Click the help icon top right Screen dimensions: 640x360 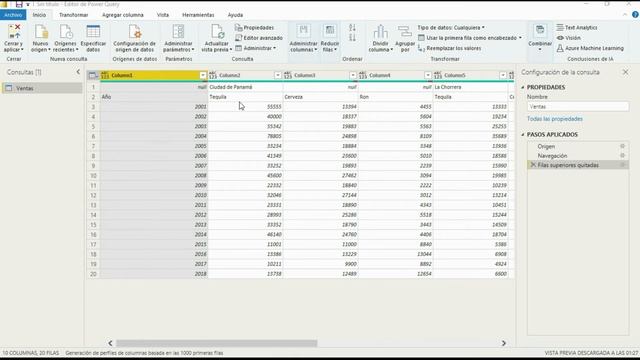pyautogui.click(x=635, y=14)
